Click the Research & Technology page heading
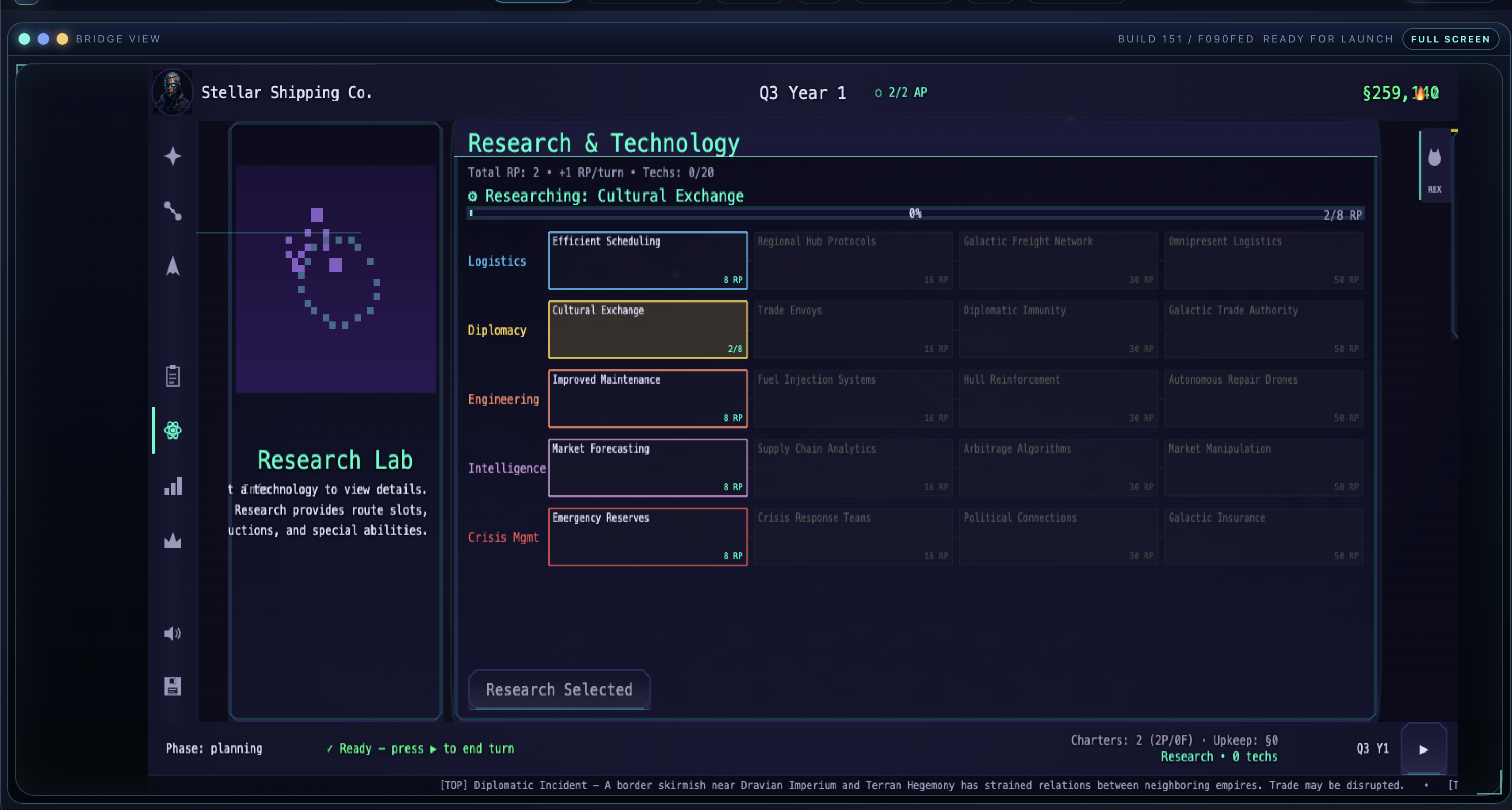Screen dimensions: 1512x810 click(x=603, y=143)
